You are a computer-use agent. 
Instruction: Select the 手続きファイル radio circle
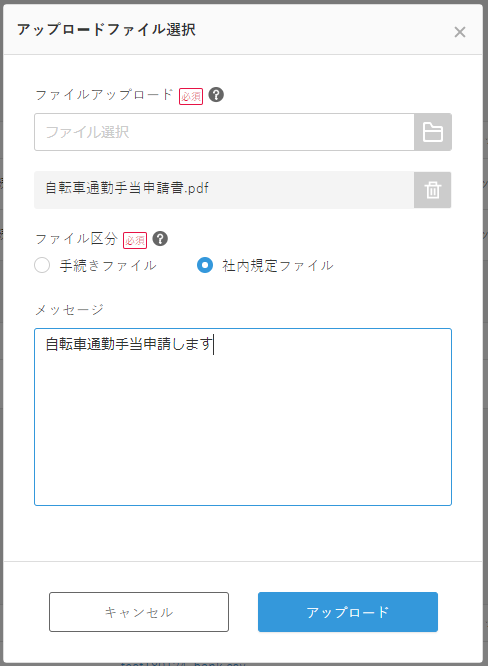pyautogui.click(x=42, y=265)
